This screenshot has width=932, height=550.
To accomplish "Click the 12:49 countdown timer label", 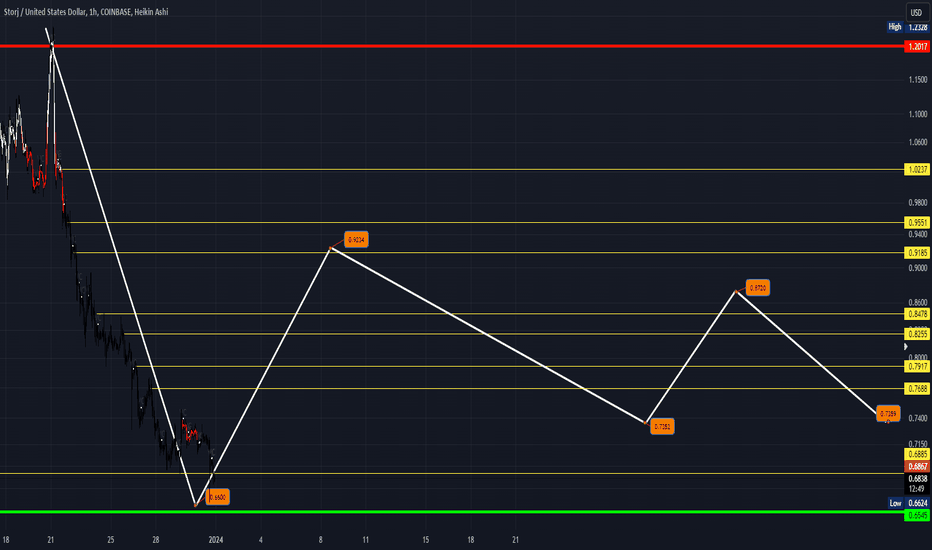I will coord(917,489).
